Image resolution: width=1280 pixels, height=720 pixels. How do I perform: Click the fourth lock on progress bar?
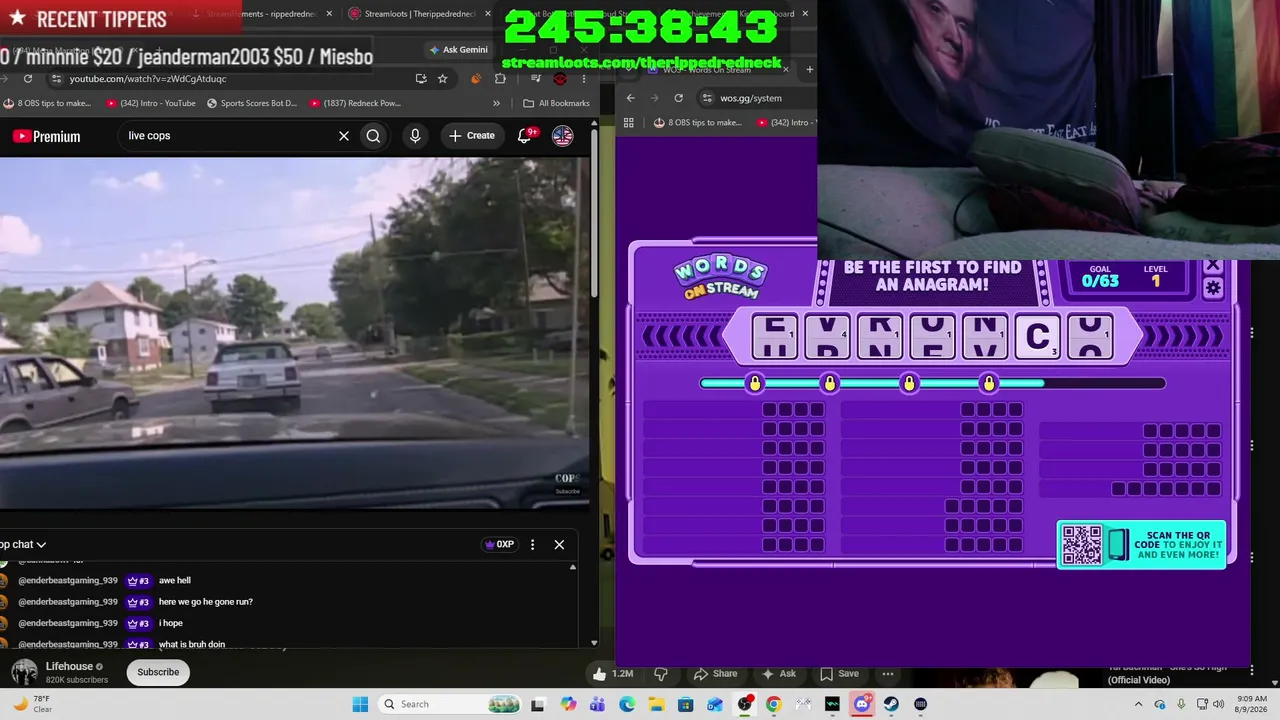pos(989,383)
